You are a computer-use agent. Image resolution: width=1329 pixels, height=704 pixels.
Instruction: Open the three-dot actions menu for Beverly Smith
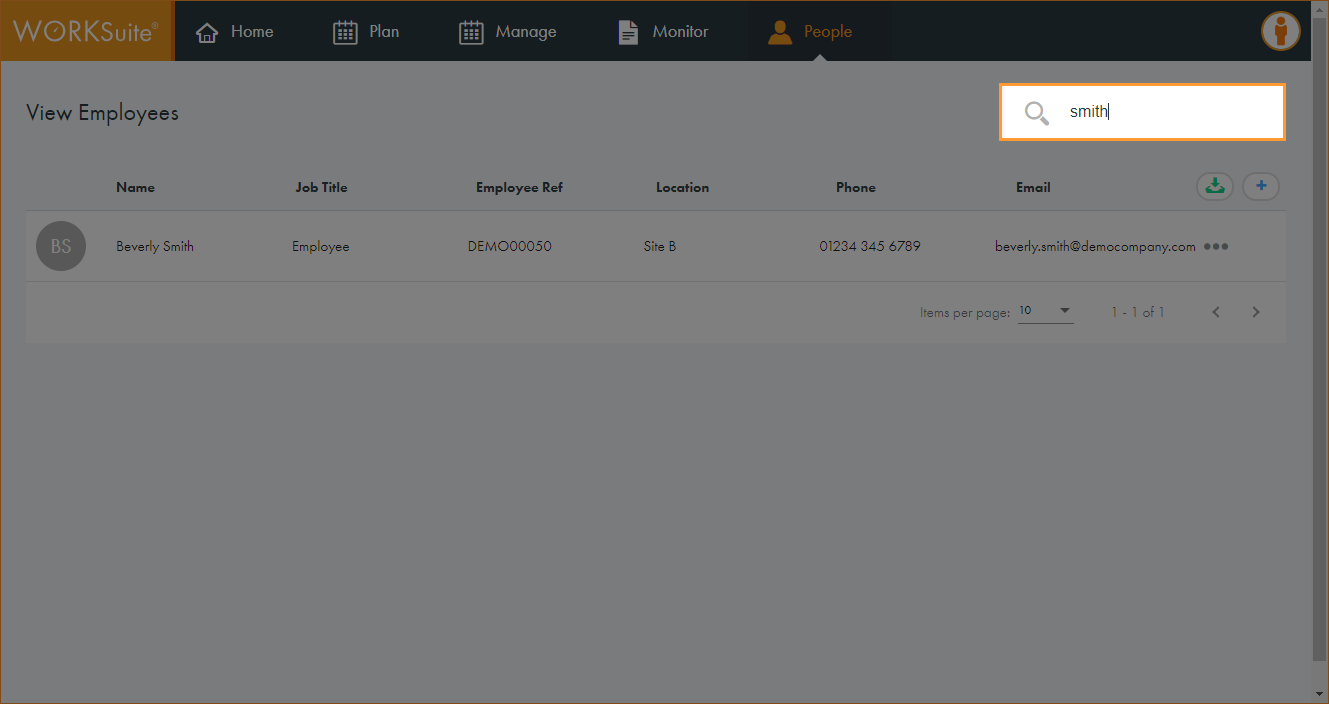[x=1216, y=247]
